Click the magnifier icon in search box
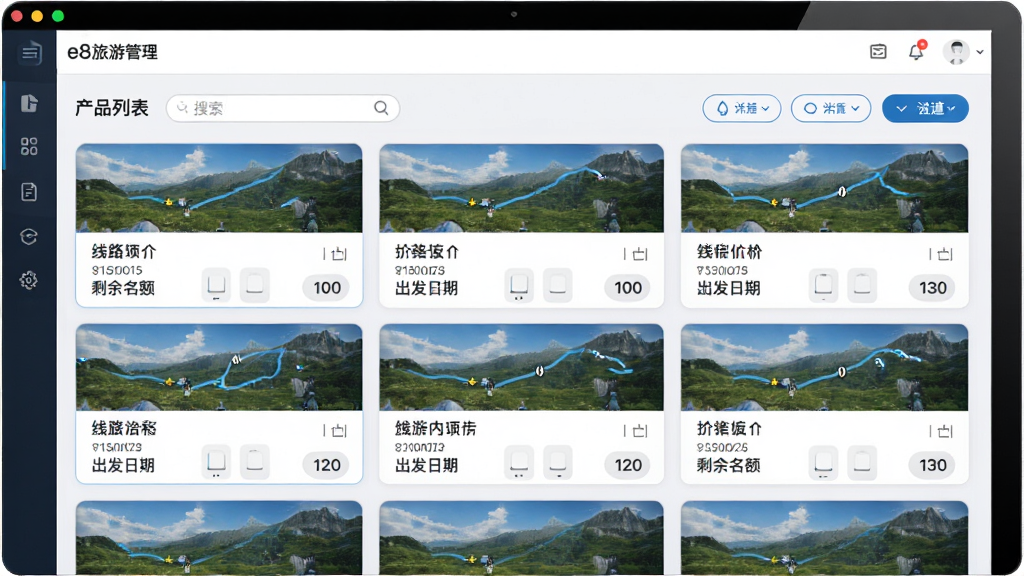The width and height of the screenshot is (1024, 576). click(381, 108)
